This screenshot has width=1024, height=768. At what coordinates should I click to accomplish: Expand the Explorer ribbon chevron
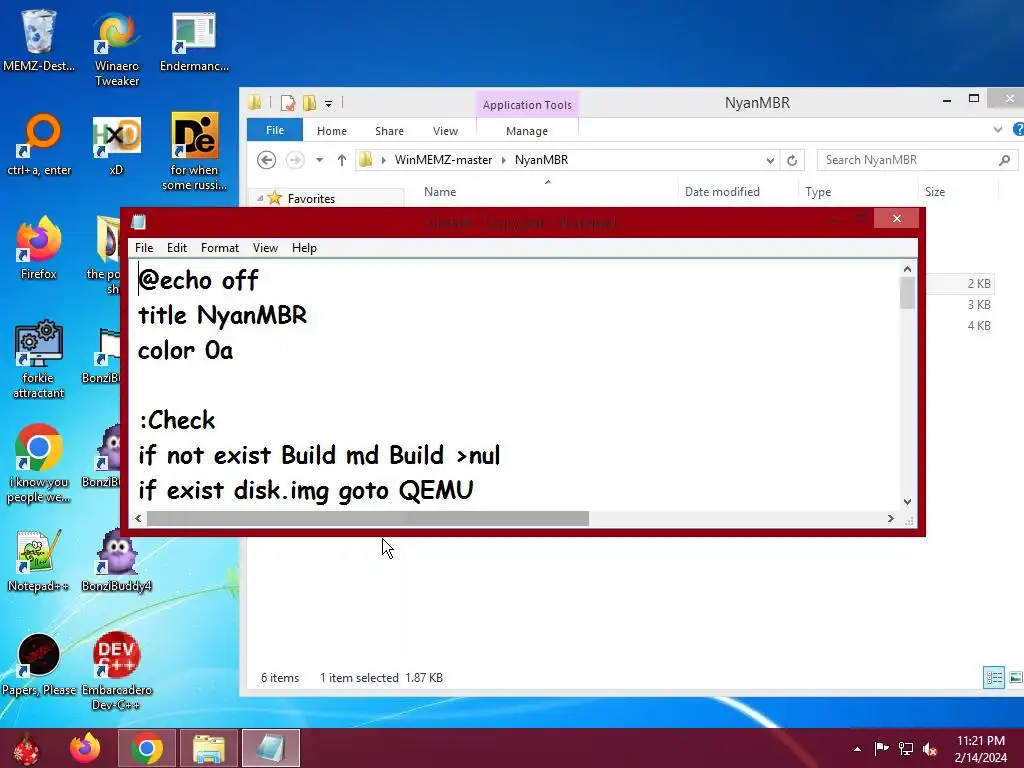(998, 130)
